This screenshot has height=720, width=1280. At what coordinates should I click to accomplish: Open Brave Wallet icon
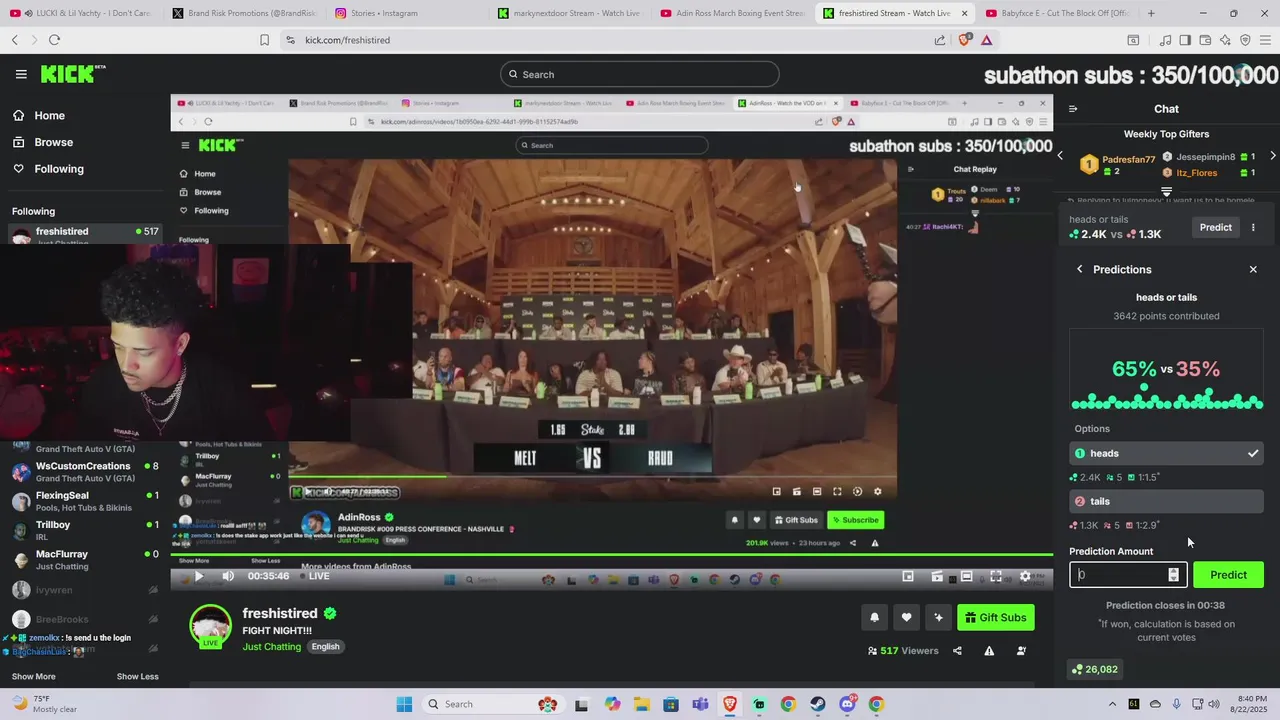pos(1205,40)
